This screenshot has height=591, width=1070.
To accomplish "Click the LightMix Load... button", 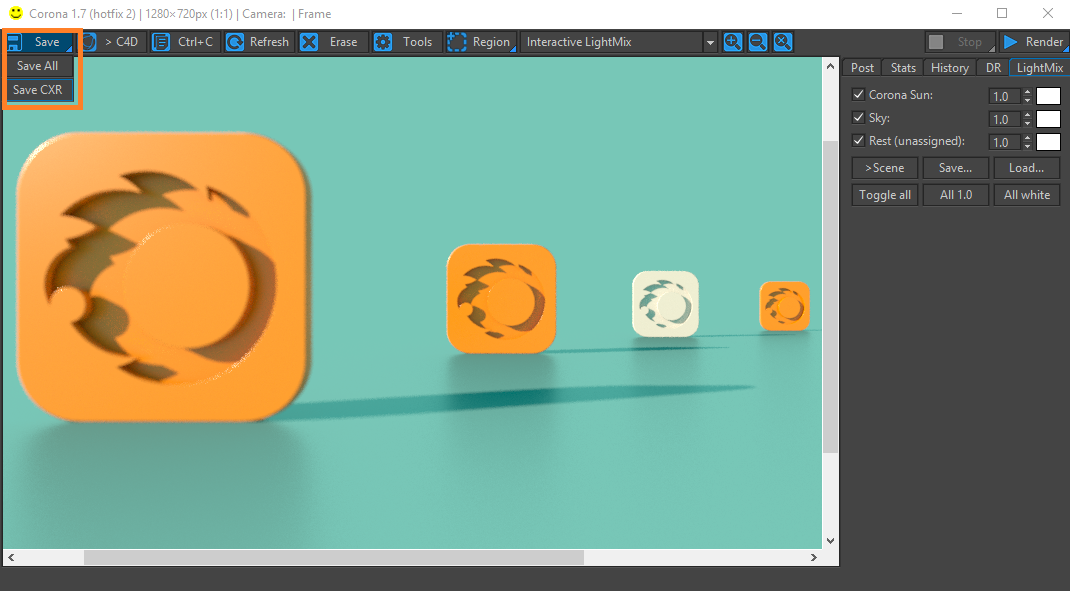I will (1026, 168).
